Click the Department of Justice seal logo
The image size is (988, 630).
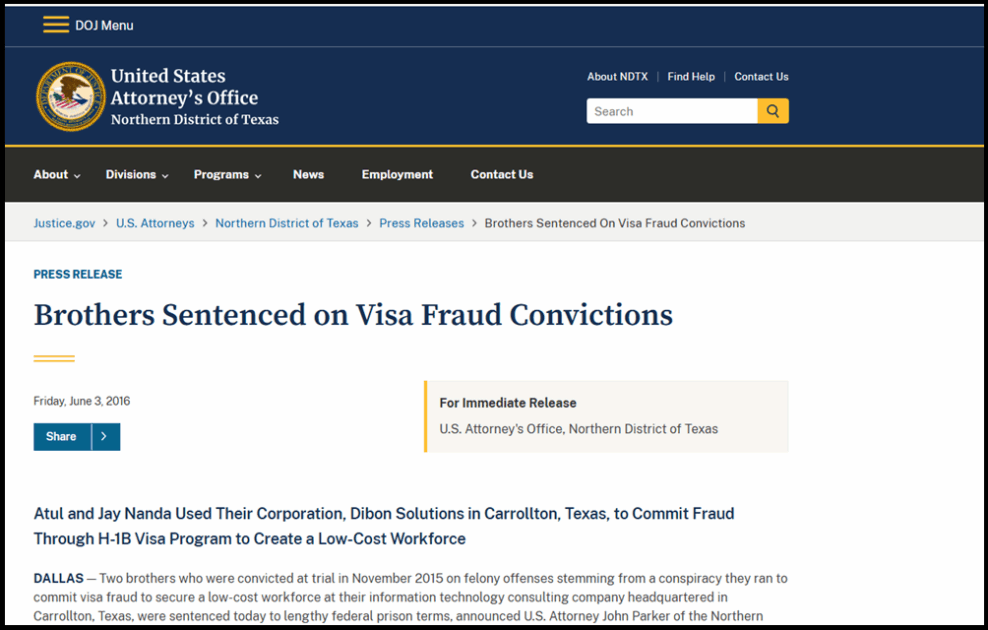point(71,96)
